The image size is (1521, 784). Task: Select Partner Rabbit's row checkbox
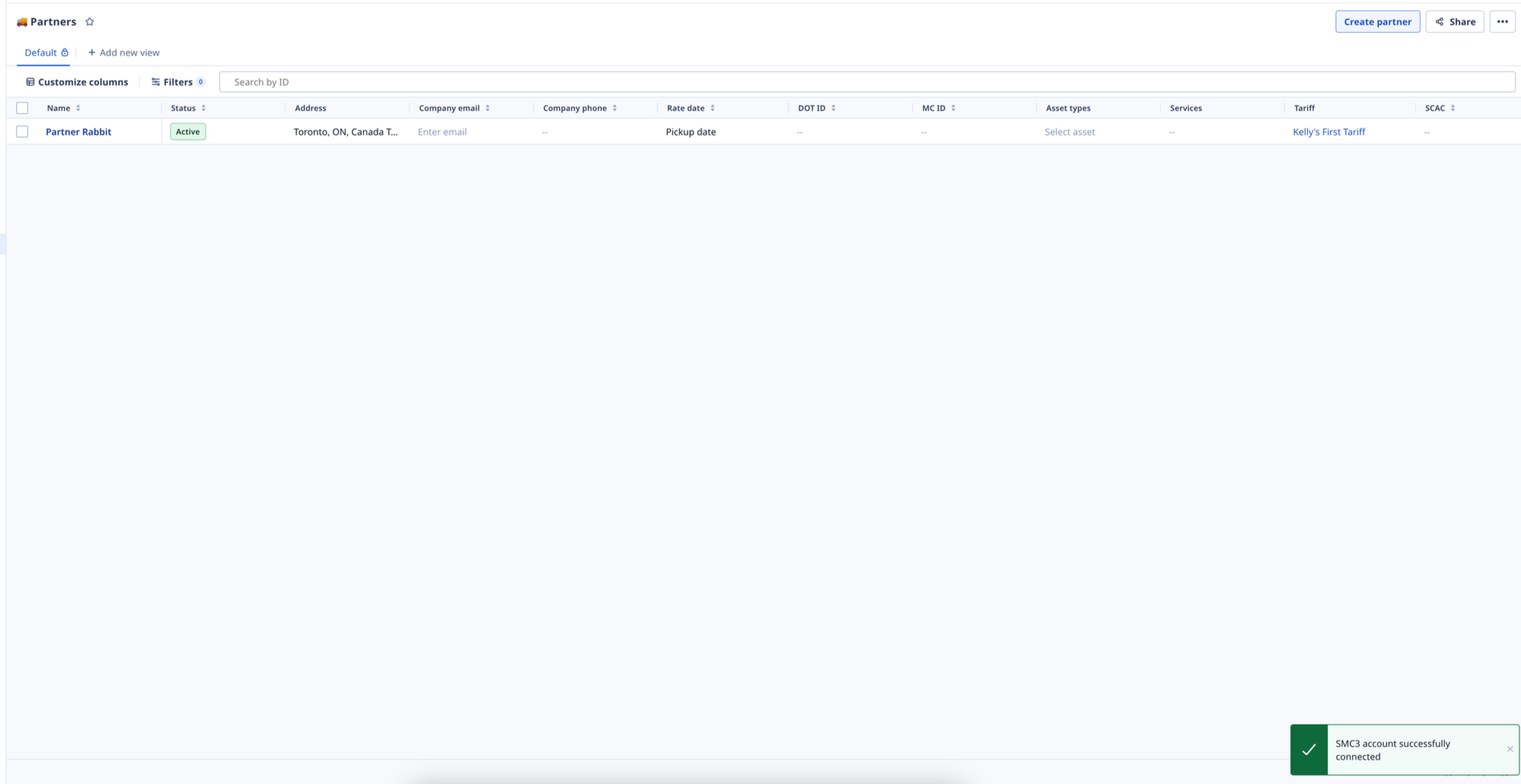point(22,131)
